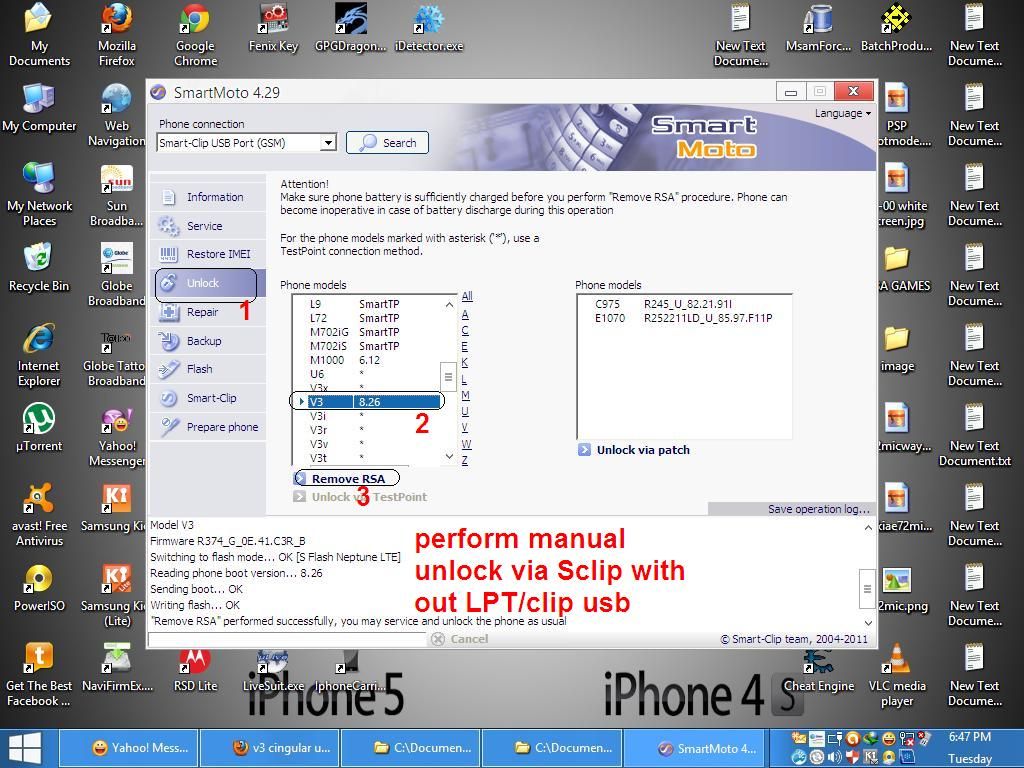Select the E1070 patch model row

pos(684,318)
